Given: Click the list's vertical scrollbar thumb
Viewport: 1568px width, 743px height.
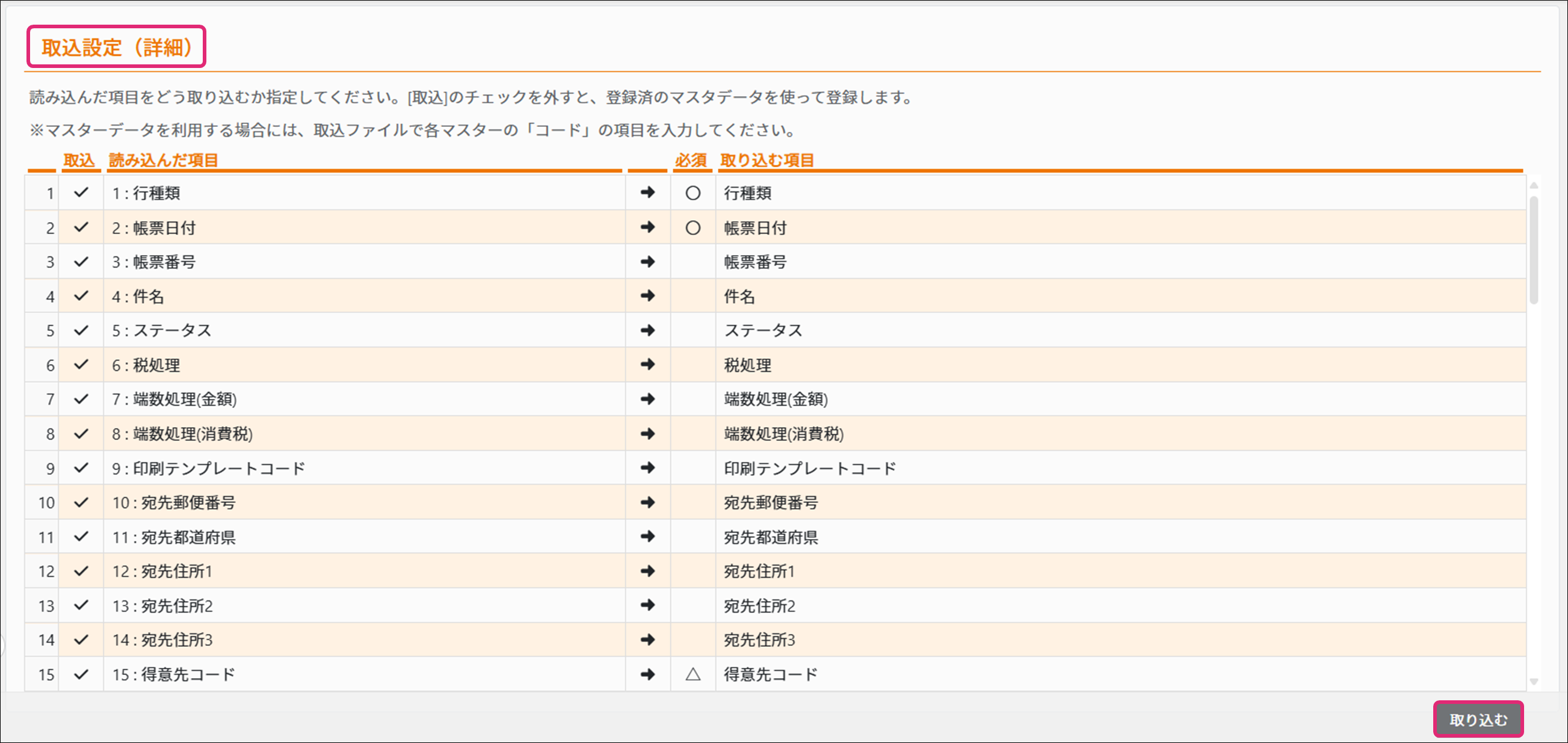Looking at the screenshot, I should [1534, 250].
